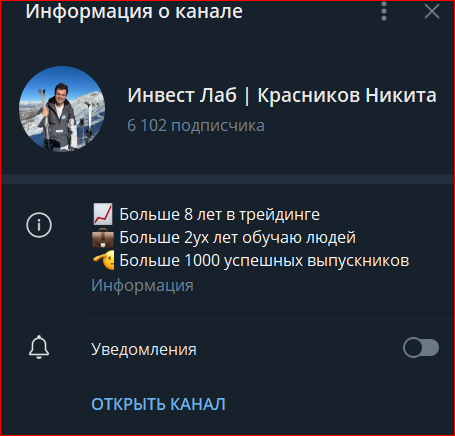
Task: Toggle the Уведомления switch
Action: [421, 348]
